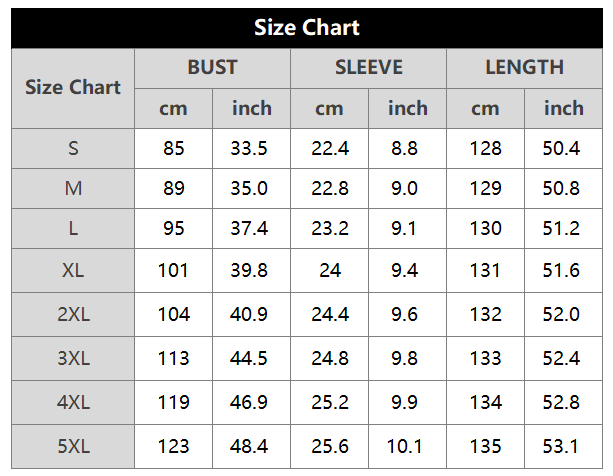Click the 51.6 inch length cell
This screenshot has height=476, width=613.
563,269
